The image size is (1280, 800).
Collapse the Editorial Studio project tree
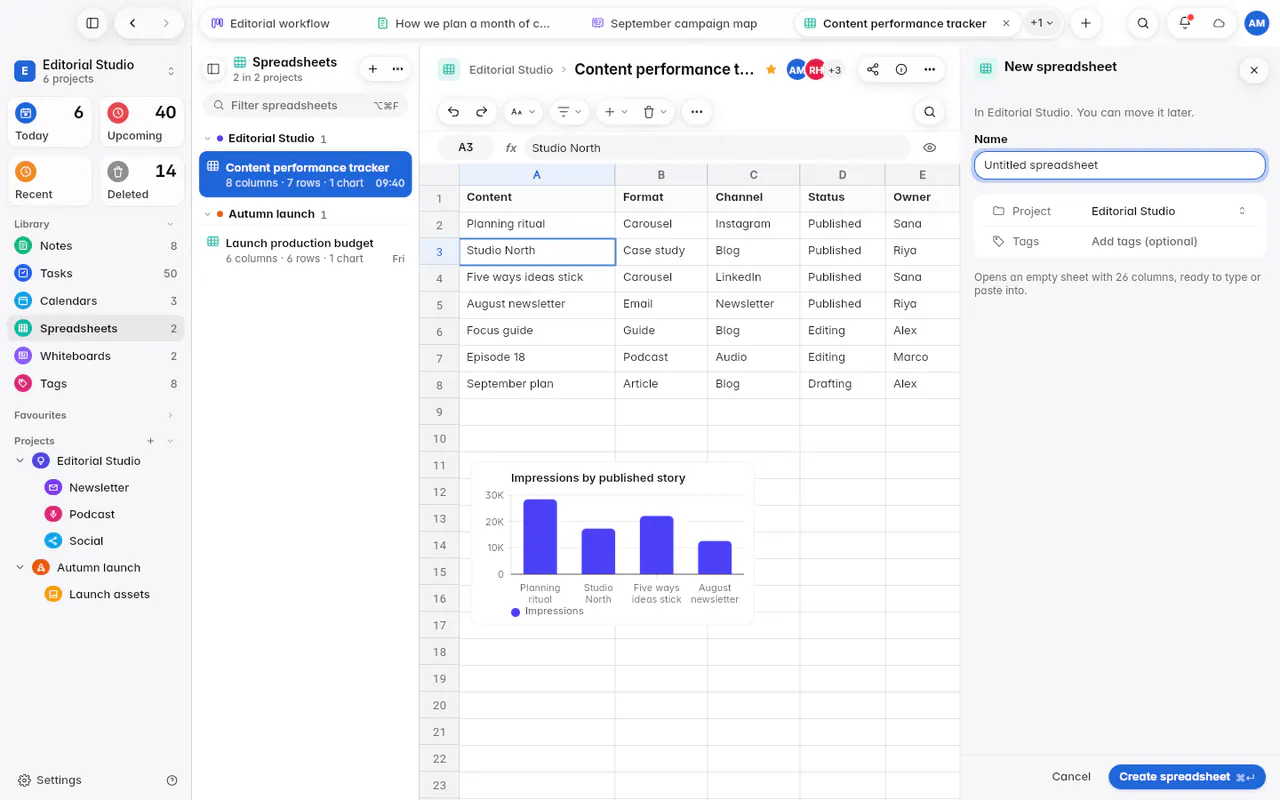coord(20,461)
